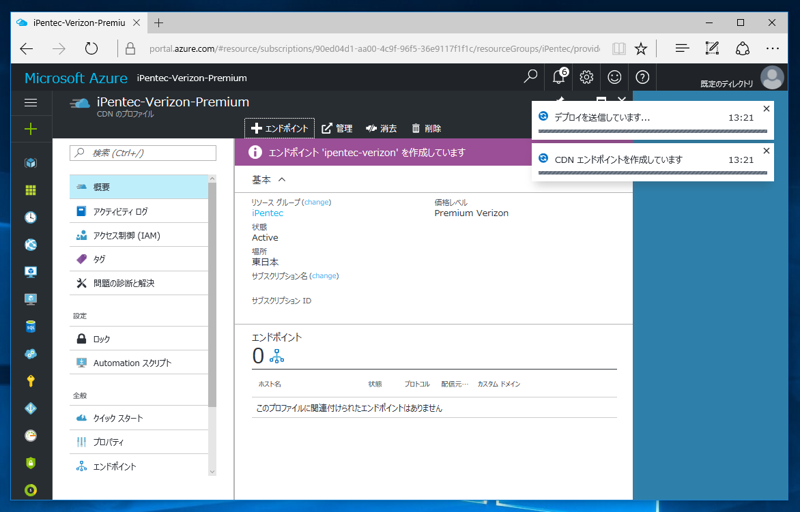This screenshot has height=512, width=800.
Task: Click the + エンドポイント button
Action: tap(280, 129)
